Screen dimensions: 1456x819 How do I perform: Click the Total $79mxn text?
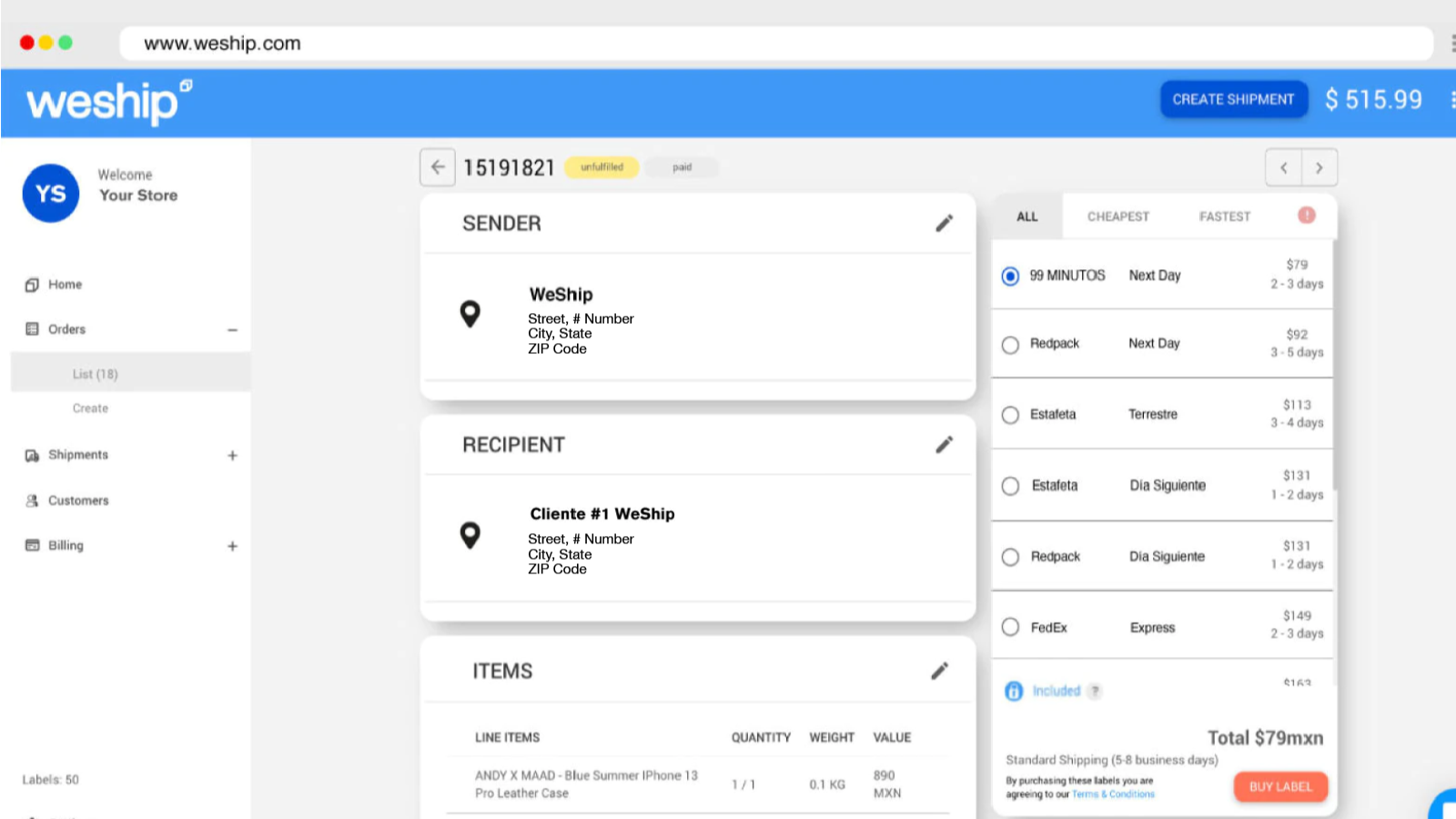[x=1265, y=738]
